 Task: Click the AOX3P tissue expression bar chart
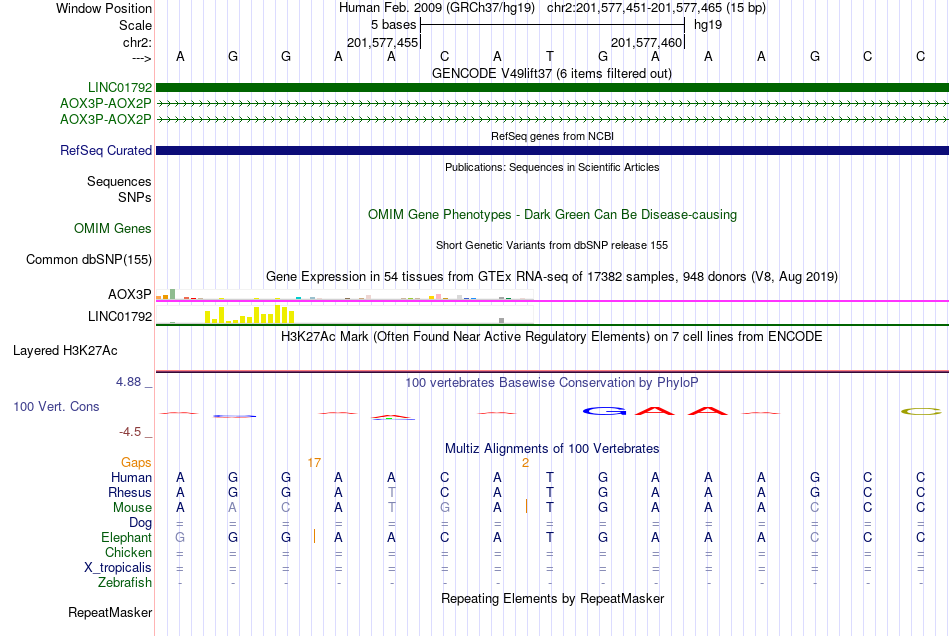pyautogui.click(x=344, y=295)
